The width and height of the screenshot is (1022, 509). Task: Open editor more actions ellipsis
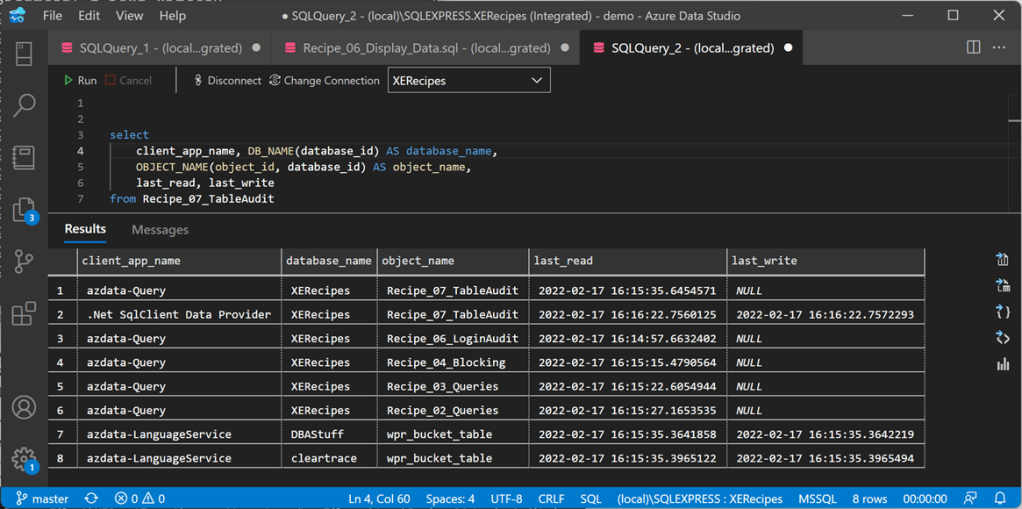click(x=999, y=47)
